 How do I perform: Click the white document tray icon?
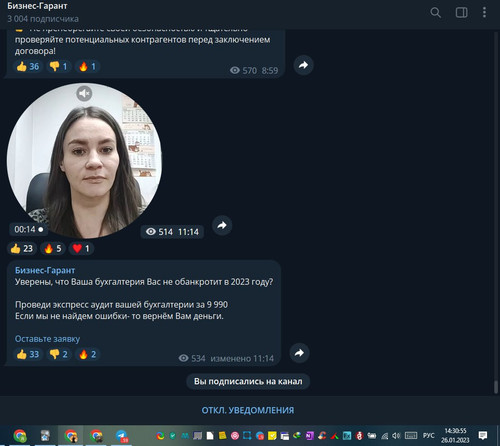click(210, 436)
